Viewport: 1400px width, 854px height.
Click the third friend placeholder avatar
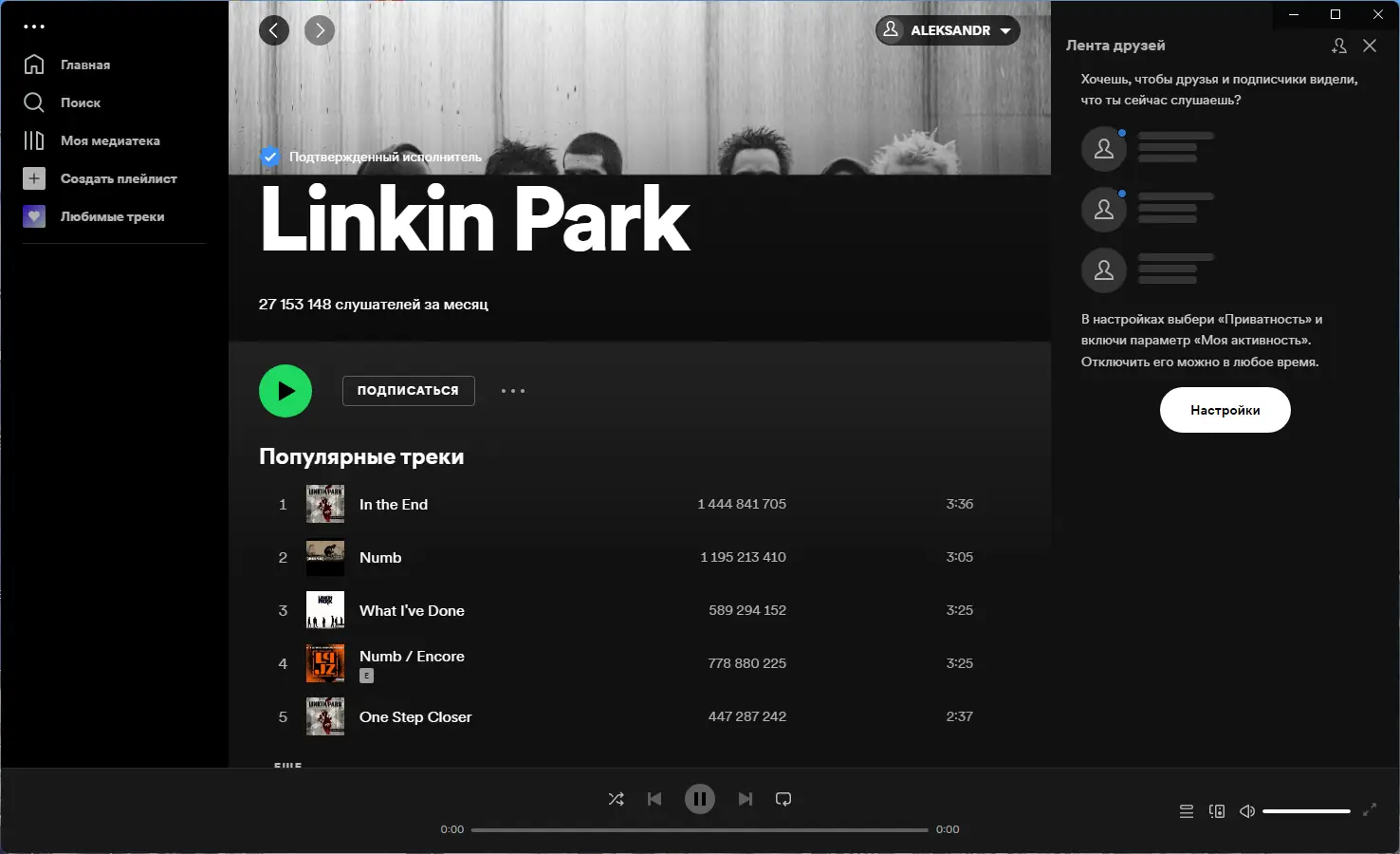click(1104, 270)
